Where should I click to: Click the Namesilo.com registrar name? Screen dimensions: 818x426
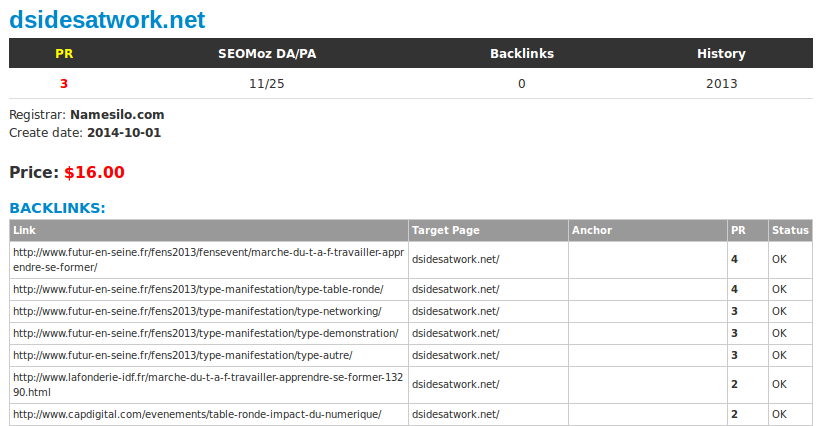tap(117, 115)
